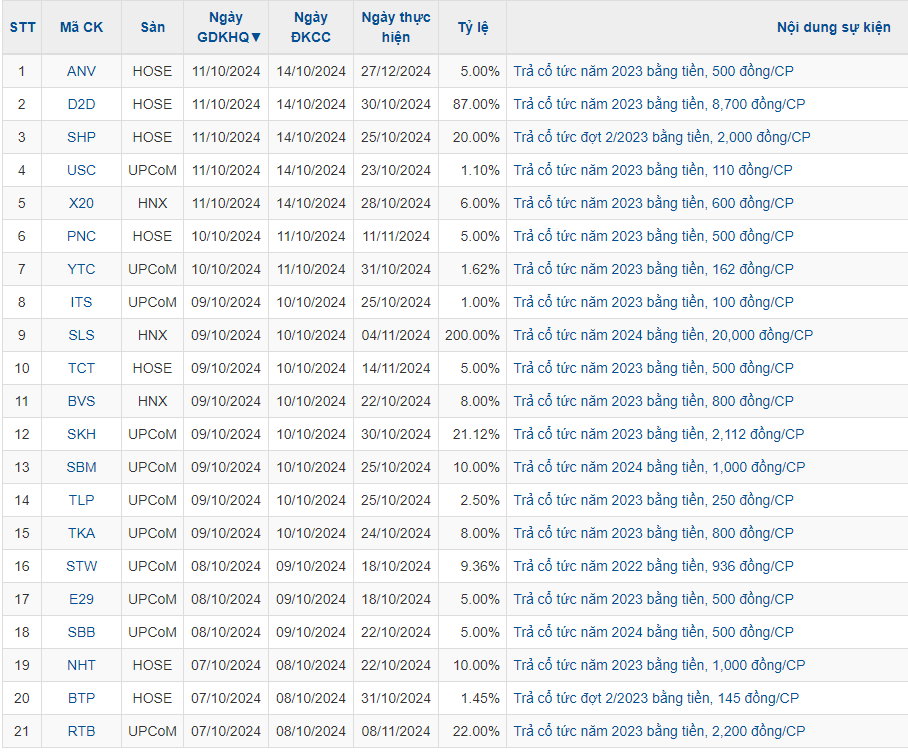Open the USC ticker link
This screenshot has height=752, width=908.
[81, 170]
